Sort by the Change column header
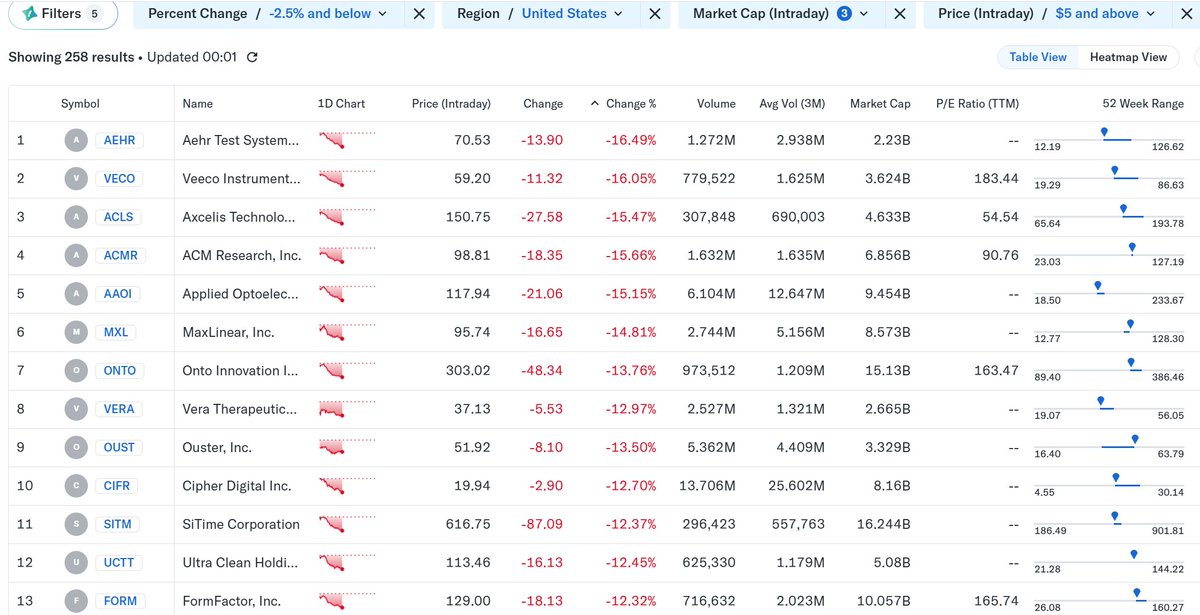This screenshot has height=615, width=1200. coord(543,103)
